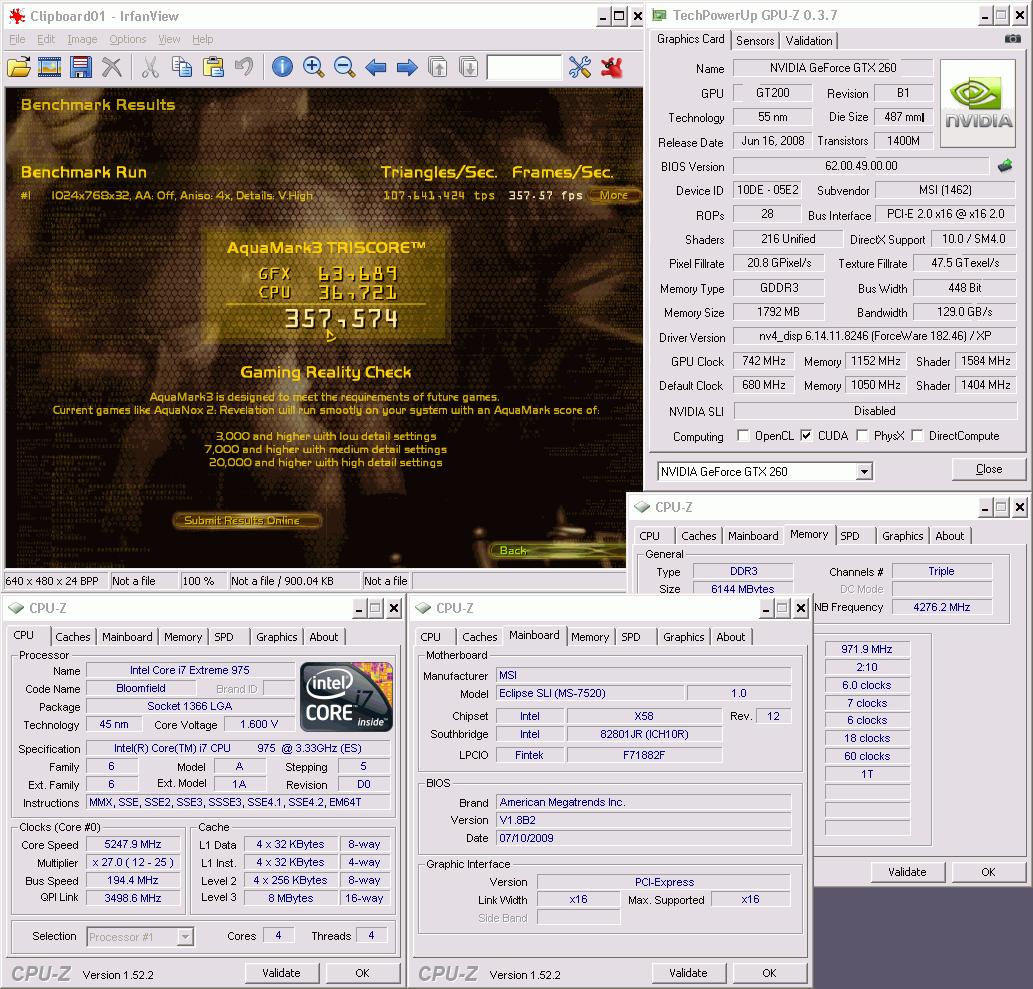The image size is (1033, 989).
Task: Open IrfanView Image menu
Action: (x=82, y=40)
